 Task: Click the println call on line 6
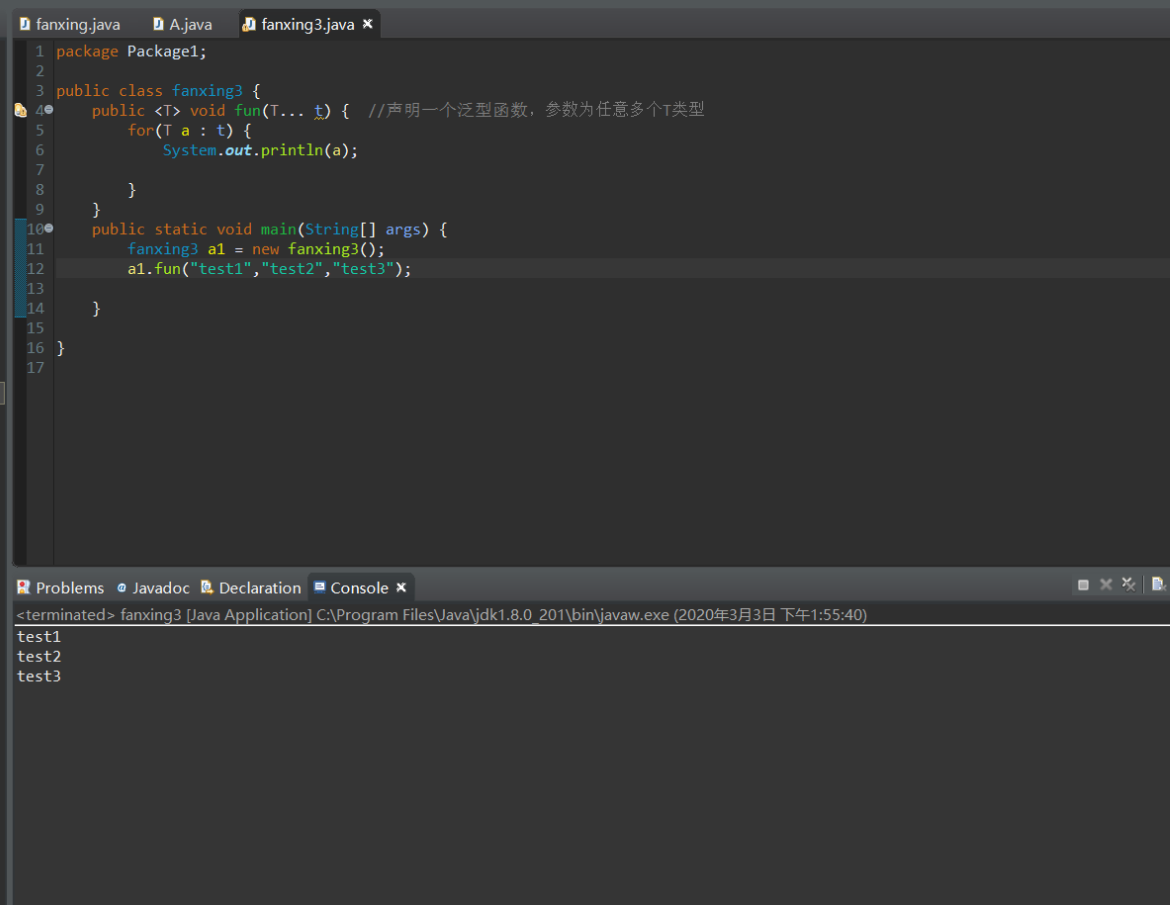click(292, 150)
